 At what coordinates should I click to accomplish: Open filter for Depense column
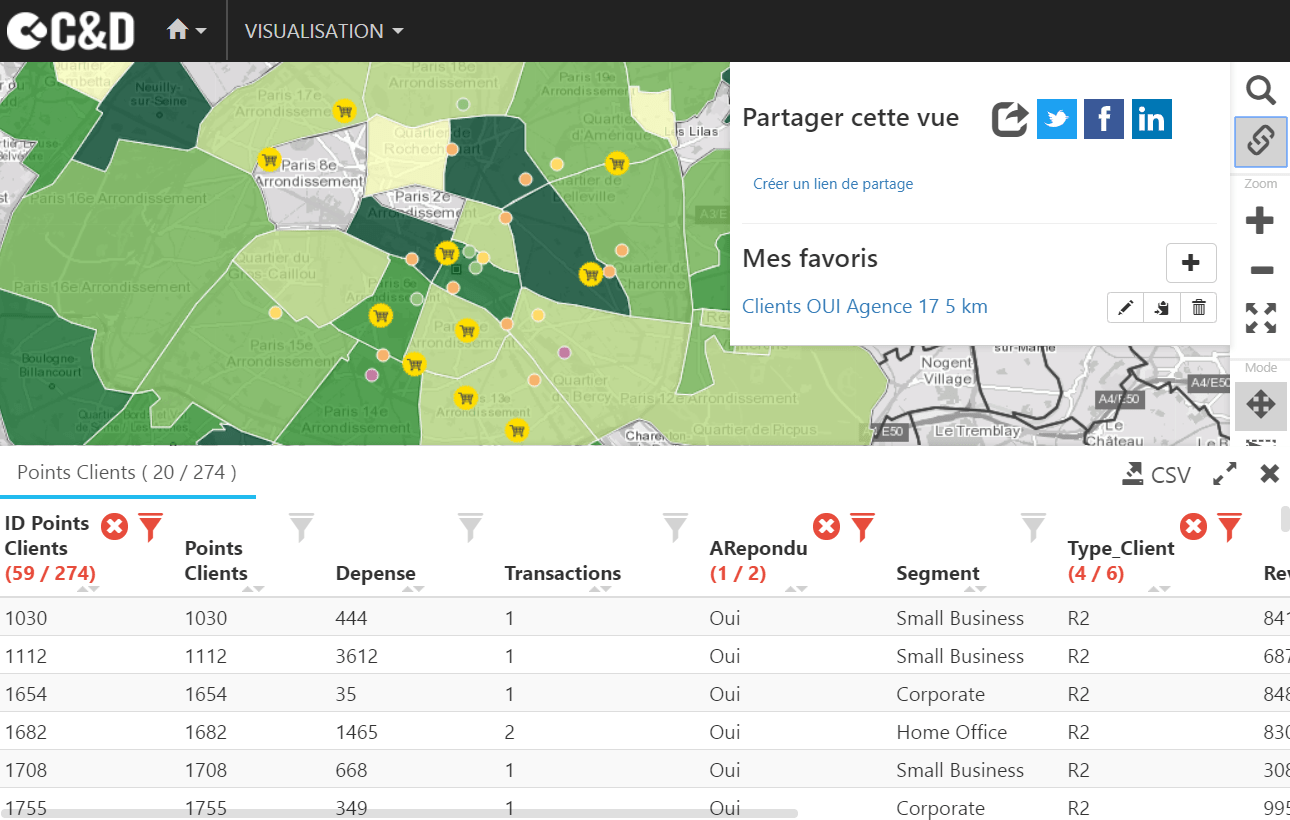click(470, 527)
